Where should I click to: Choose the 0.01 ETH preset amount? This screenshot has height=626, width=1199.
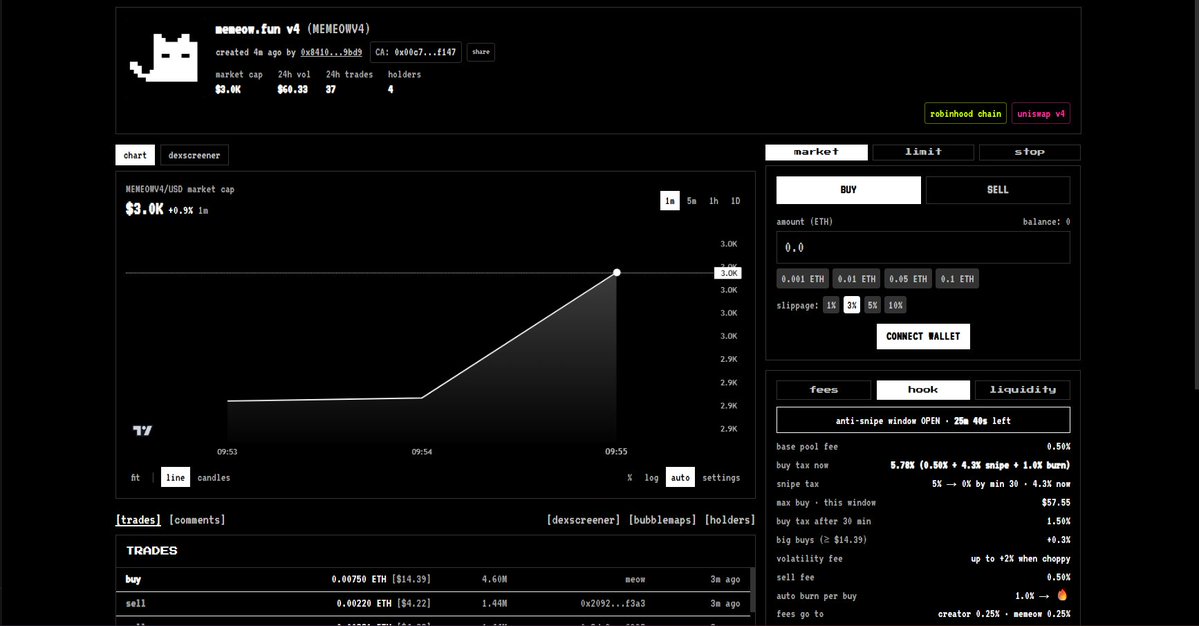pyautogui.click(x=856, y=279)
